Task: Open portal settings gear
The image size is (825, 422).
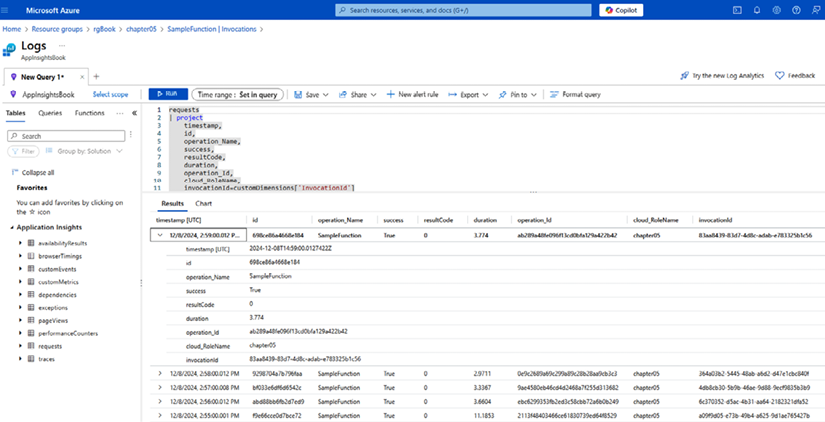Action: (777, 10)
